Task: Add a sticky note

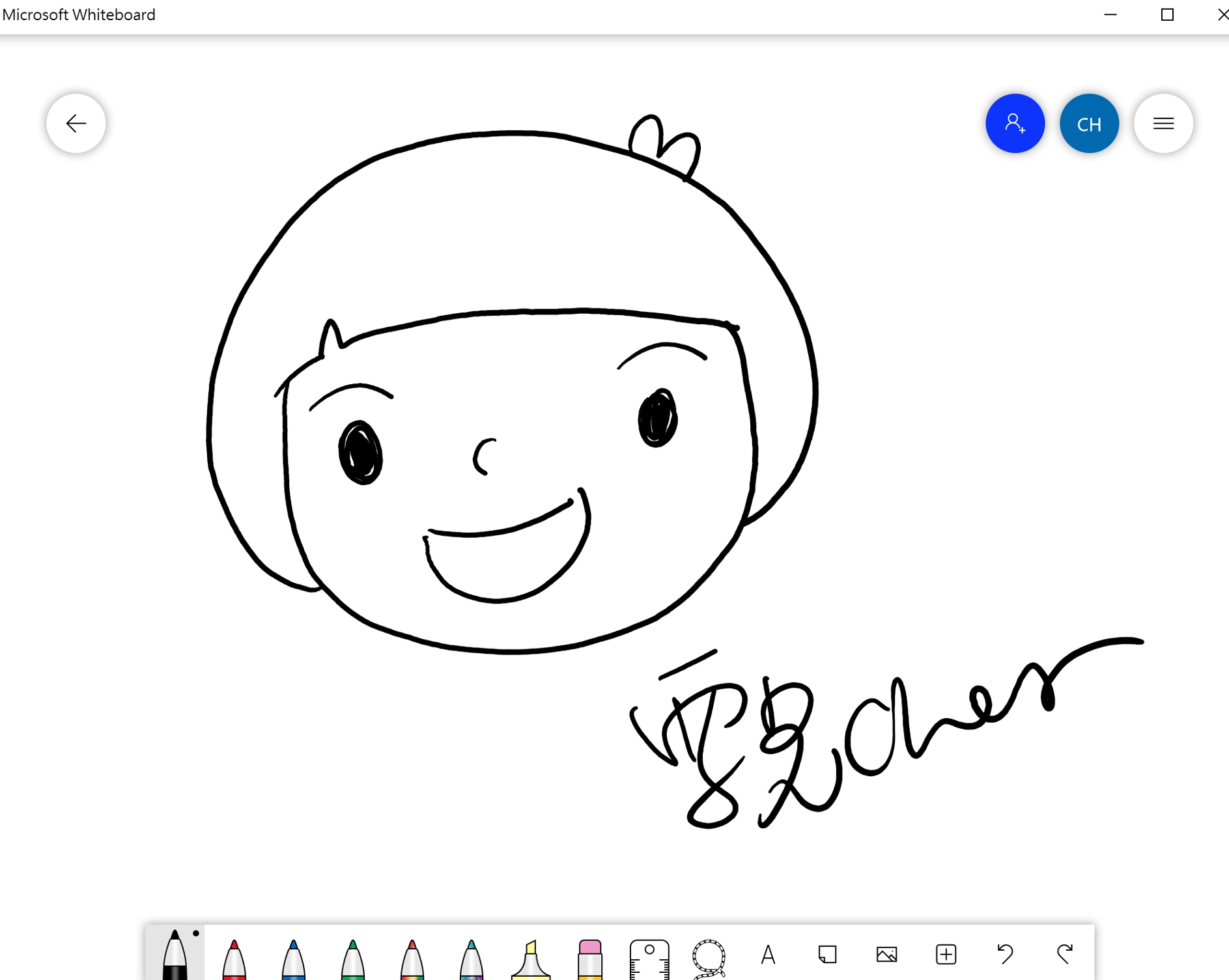Action: coord(827,955)
